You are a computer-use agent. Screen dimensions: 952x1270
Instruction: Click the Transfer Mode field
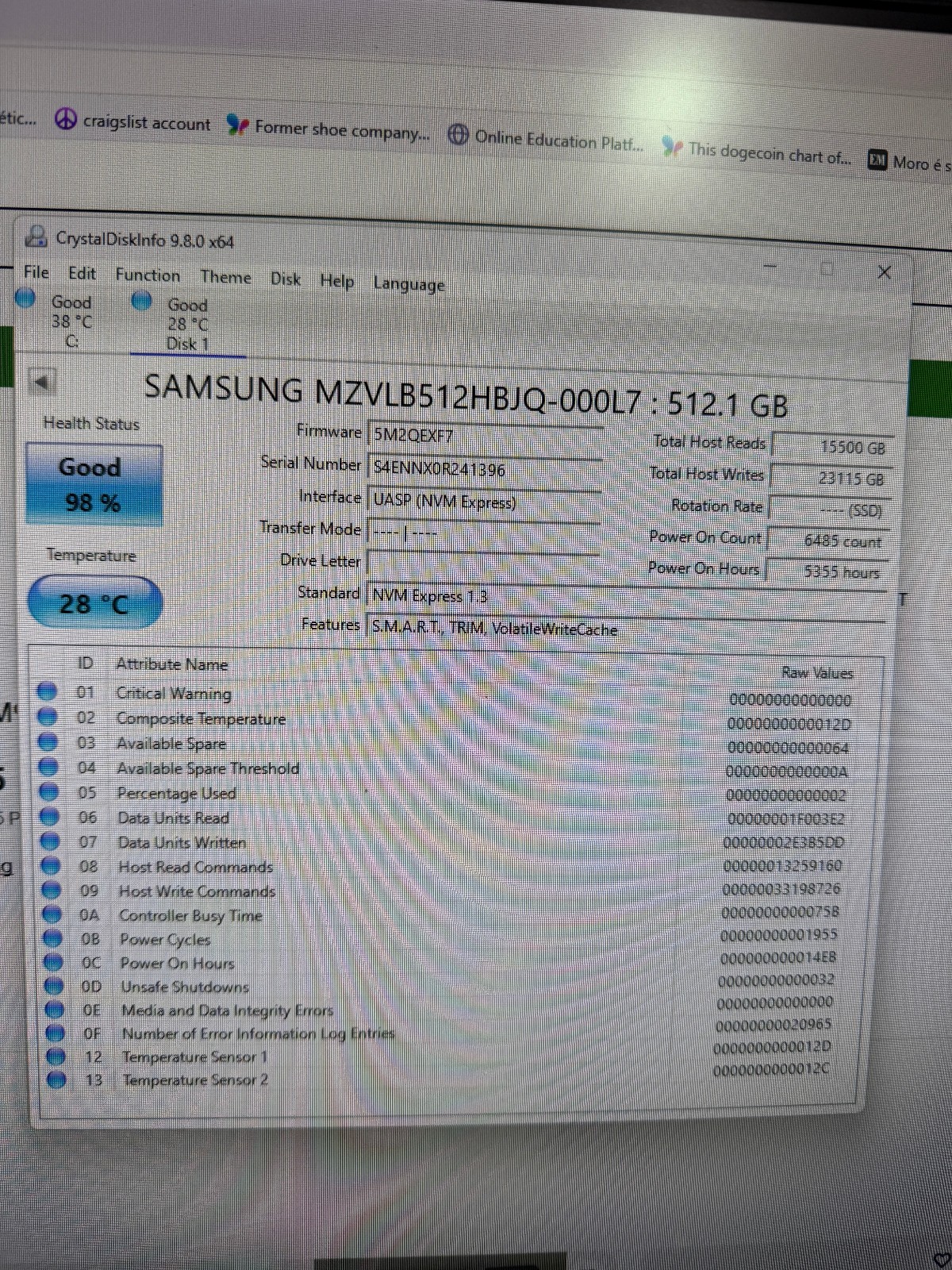(x=482, y=533)
